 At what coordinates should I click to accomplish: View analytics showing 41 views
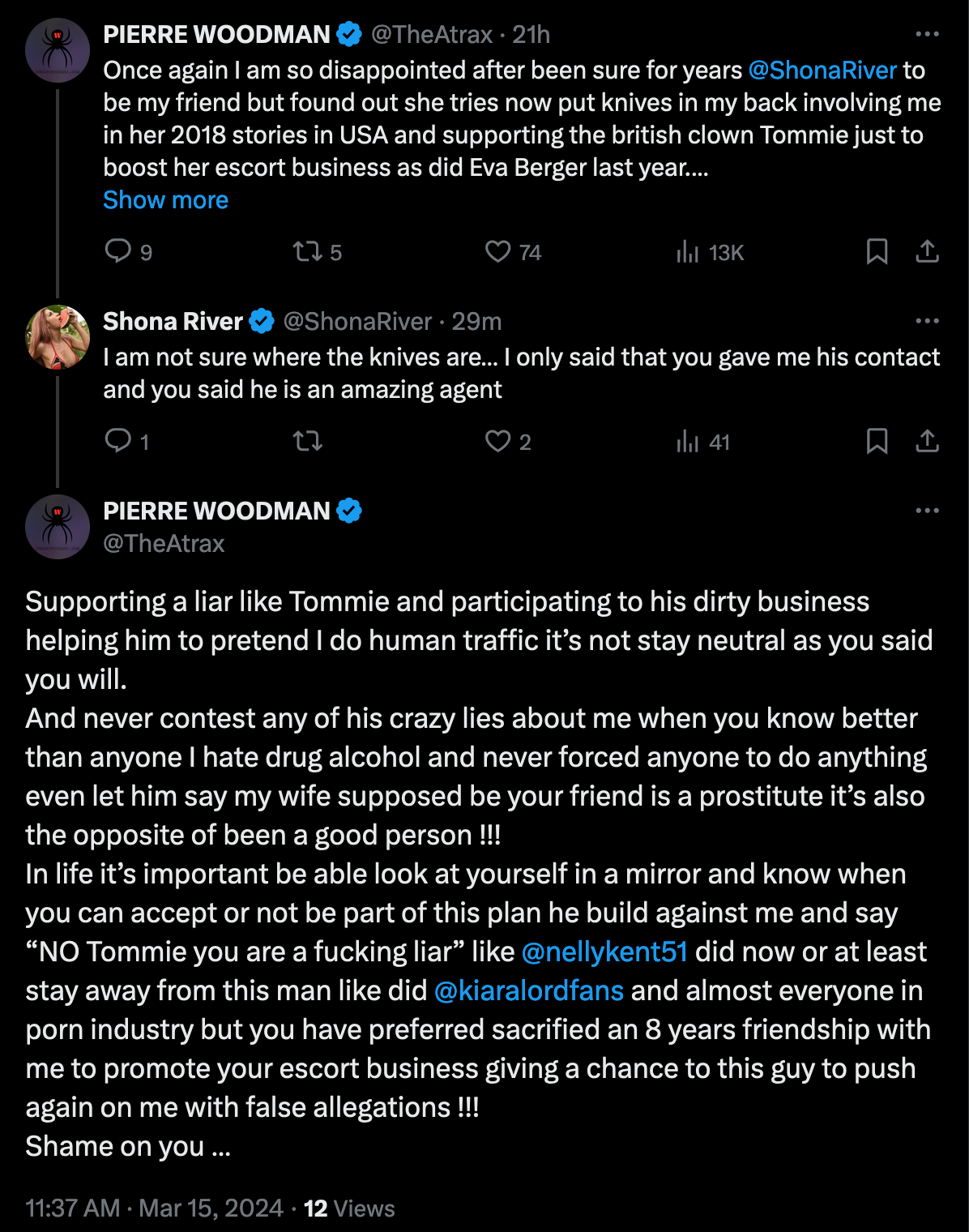[688, 441]
